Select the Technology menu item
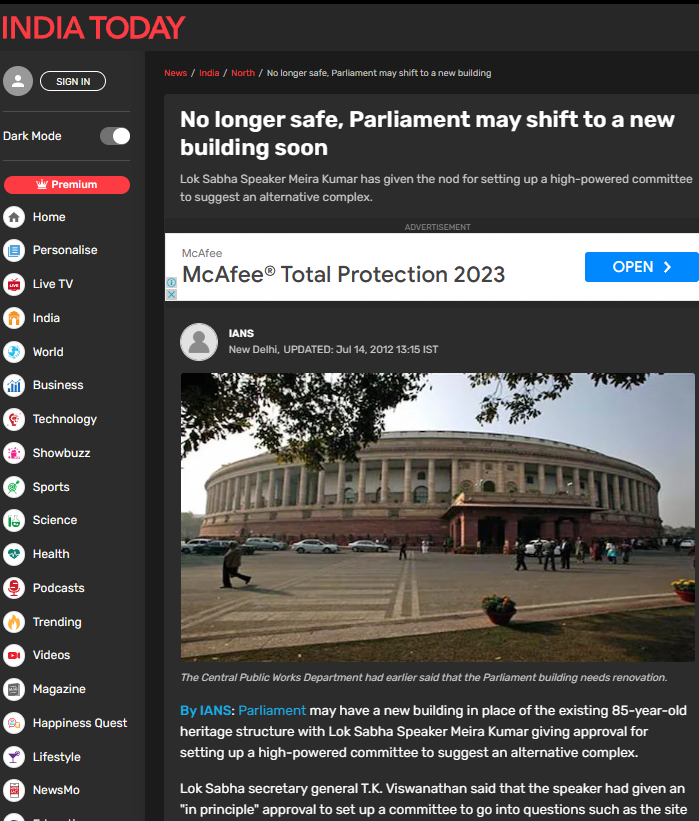The height and width of the screenshot is (821, 699). coord(64,419)
